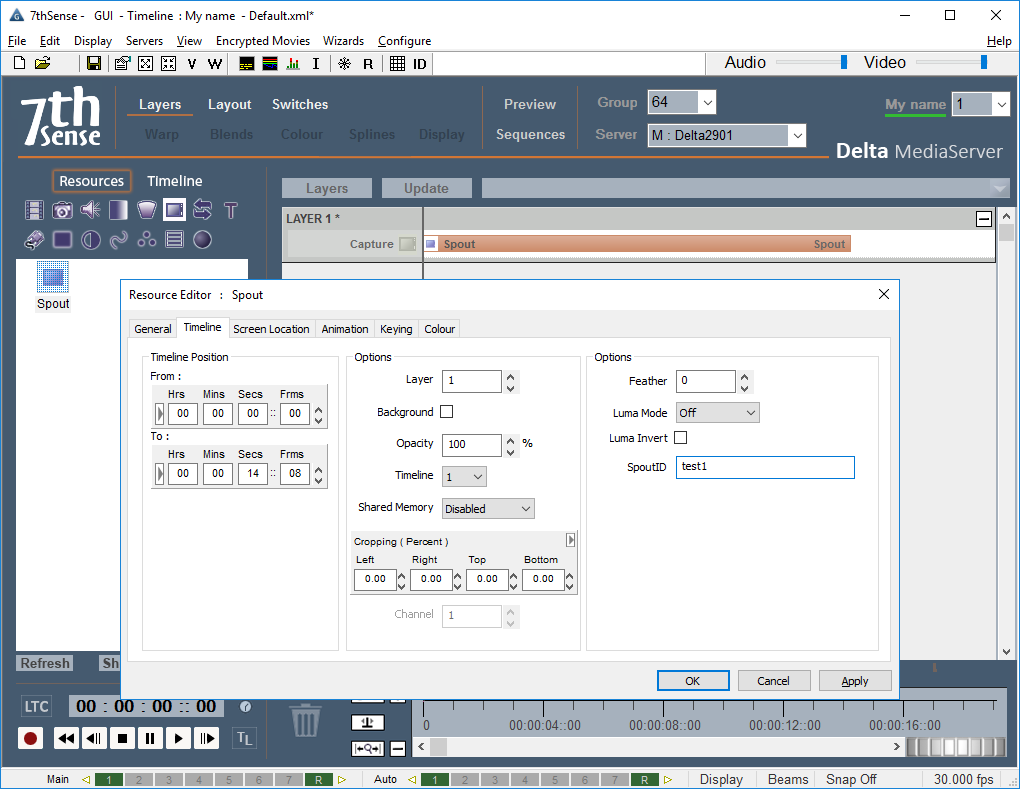
Task: Open the Encrypted Movies menu
Action: pos(263,41)
